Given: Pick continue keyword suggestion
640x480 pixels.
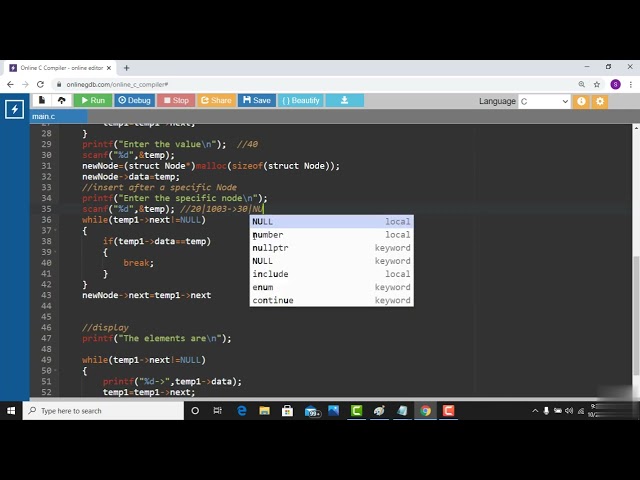Looking at the screenshot, I should click(x=331, y=300).
